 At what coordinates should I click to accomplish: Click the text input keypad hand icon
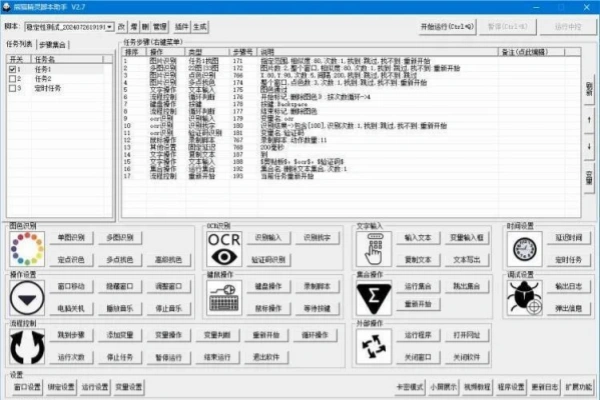[378, 247]
